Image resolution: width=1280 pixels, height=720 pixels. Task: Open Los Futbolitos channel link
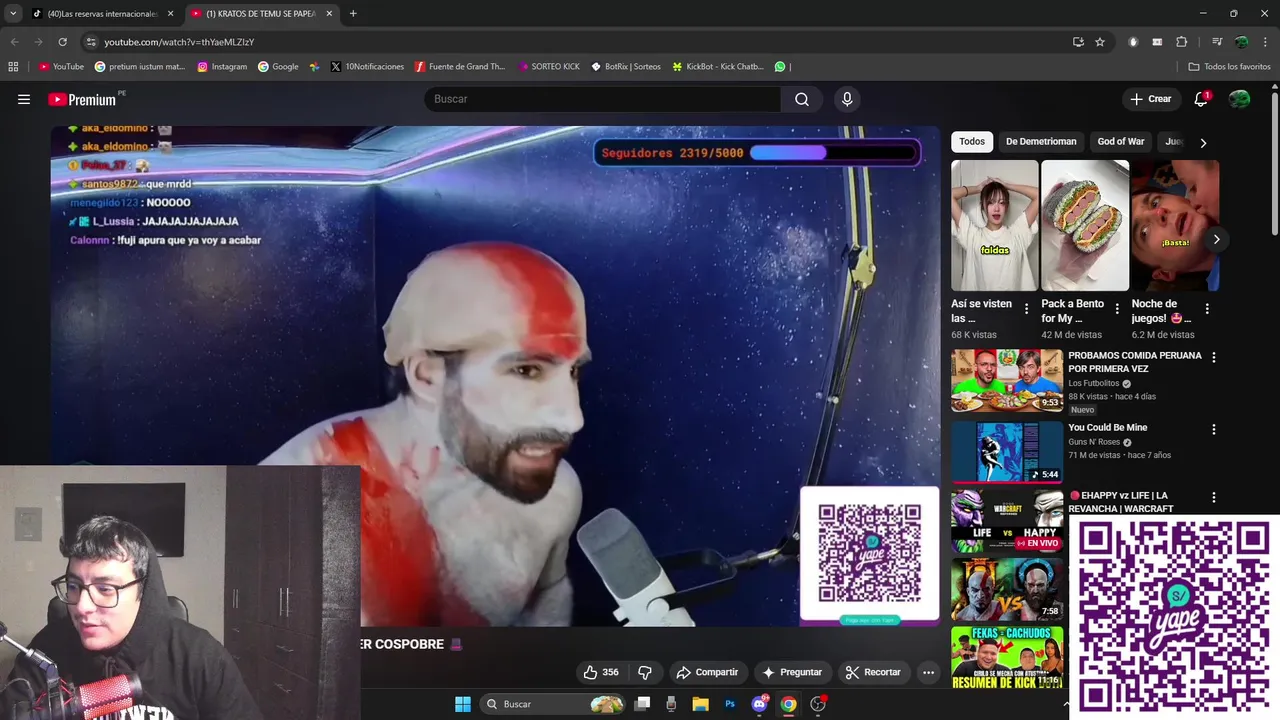pyautogui.click(x=1093, y=383)
